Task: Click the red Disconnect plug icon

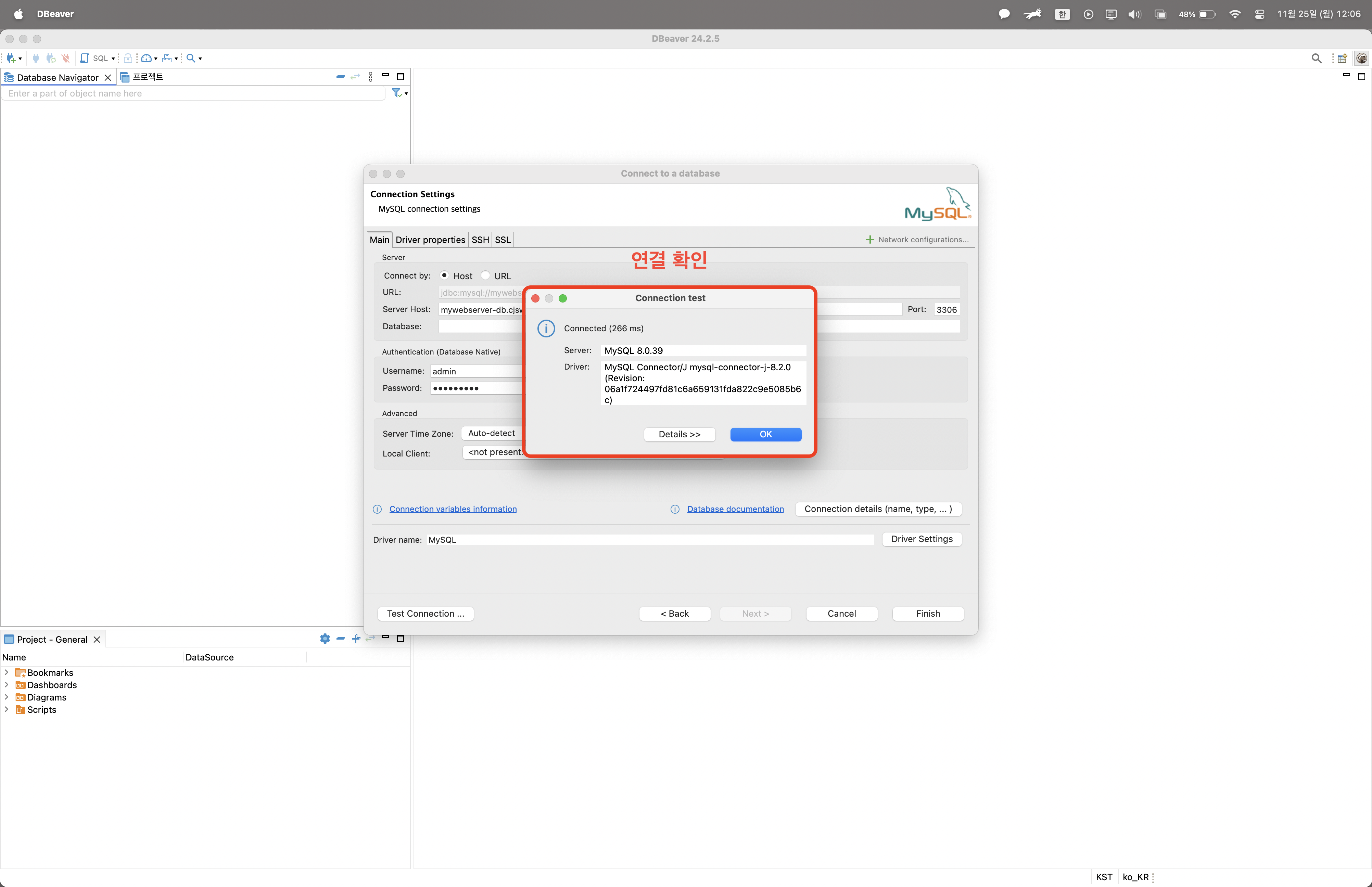Action: point(66,58)
